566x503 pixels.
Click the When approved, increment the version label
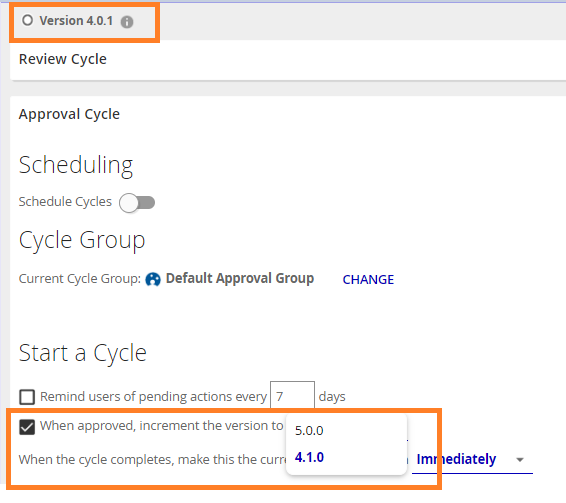pos(161,426)
